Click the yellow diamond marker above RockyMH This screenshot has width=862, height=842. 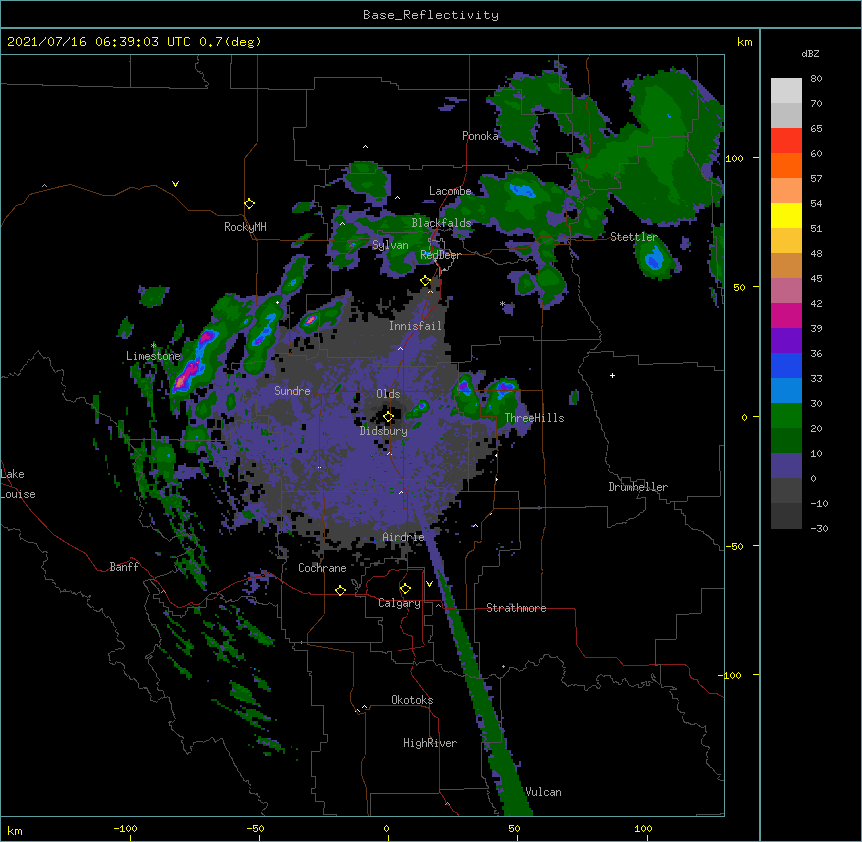pos(250,204)
